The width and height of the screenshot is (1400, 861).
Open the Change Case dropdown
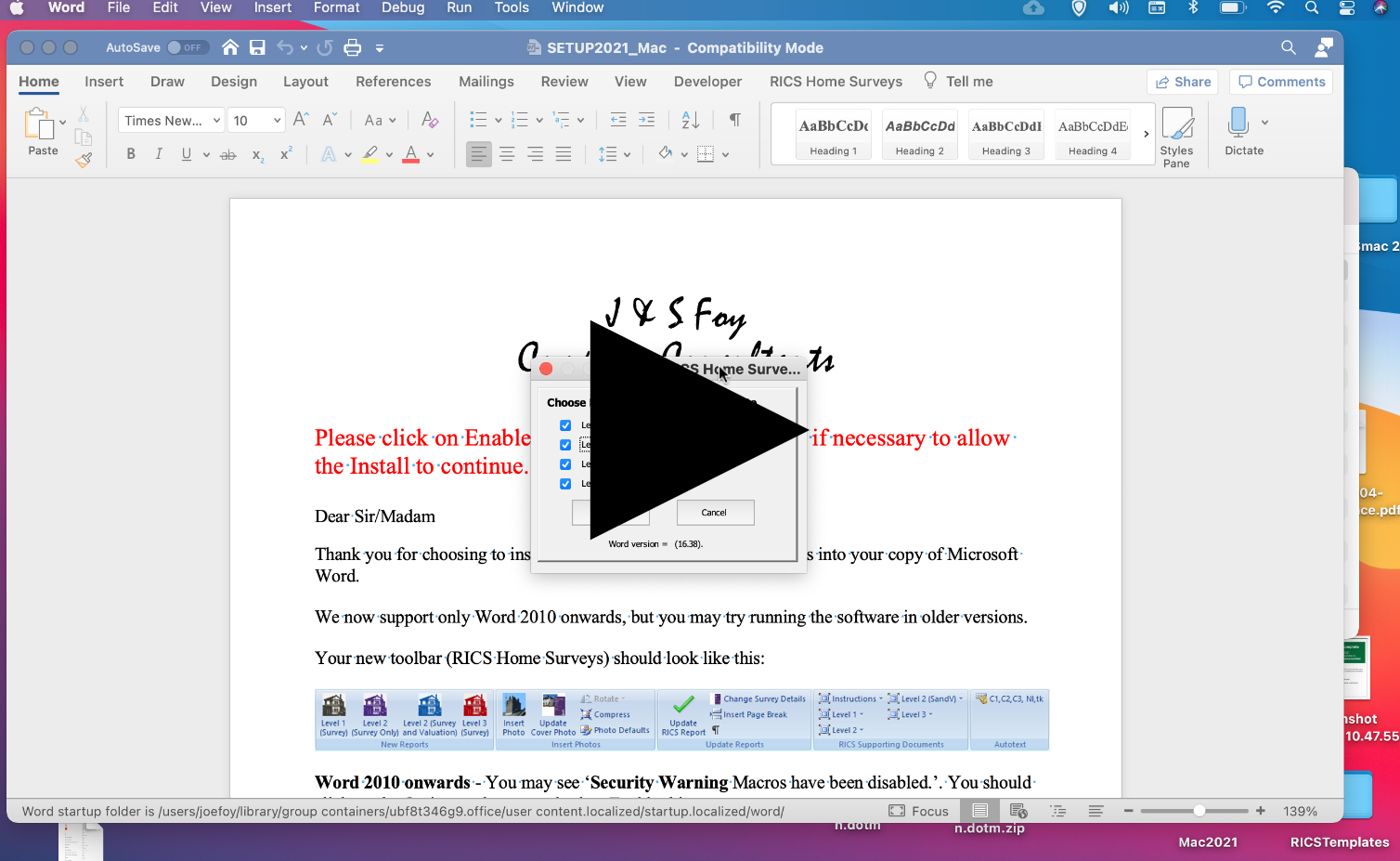pyautogui.click(x=380, y=120)
